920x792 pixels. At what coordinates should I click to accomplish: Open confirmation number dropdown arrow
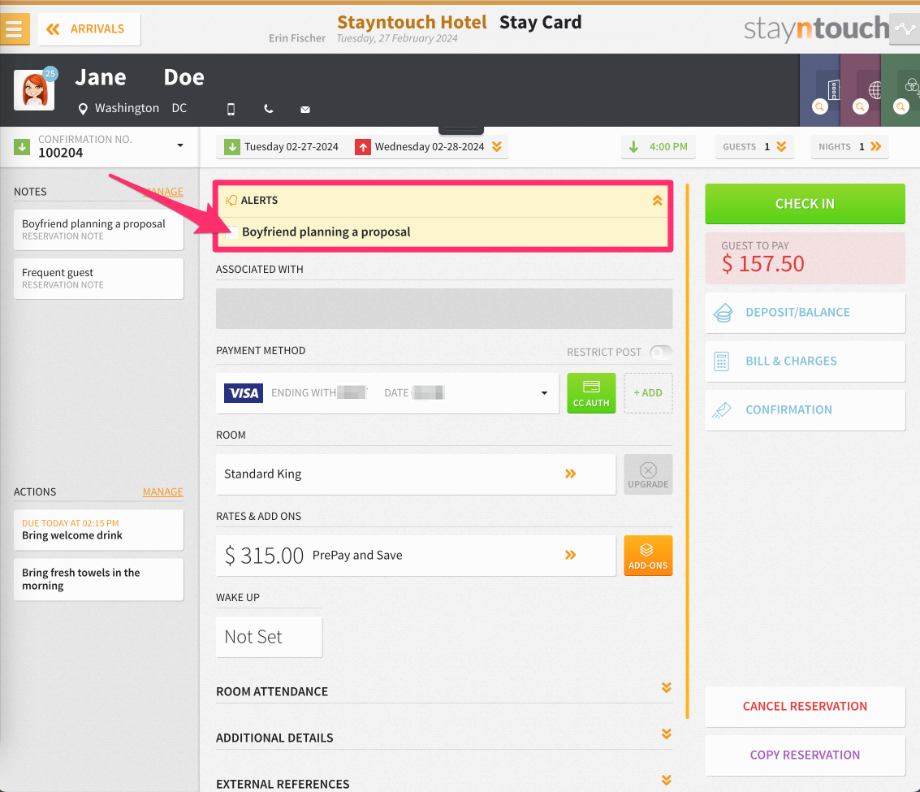(180, 145)
